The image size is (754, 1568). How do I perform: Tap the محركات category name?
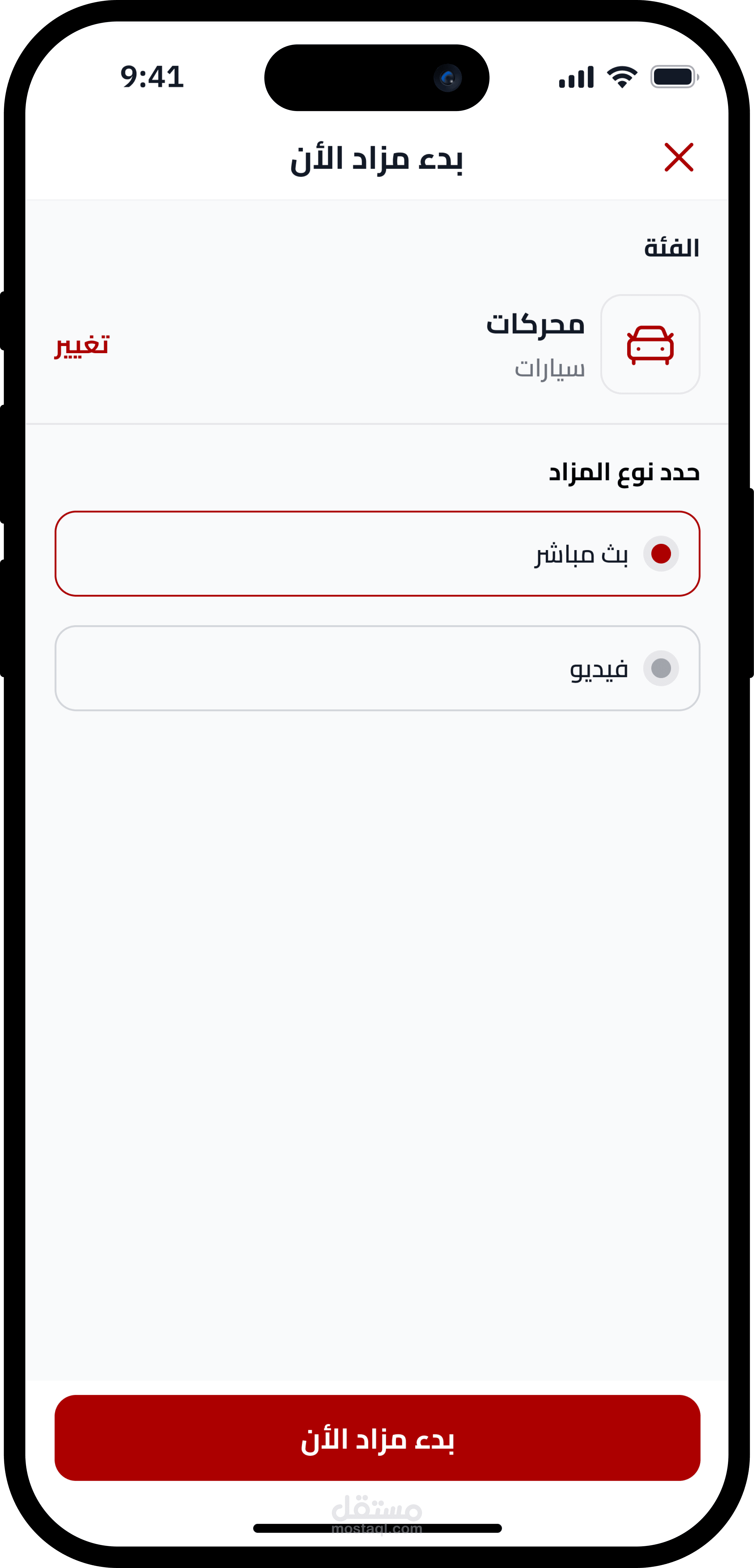535,323
